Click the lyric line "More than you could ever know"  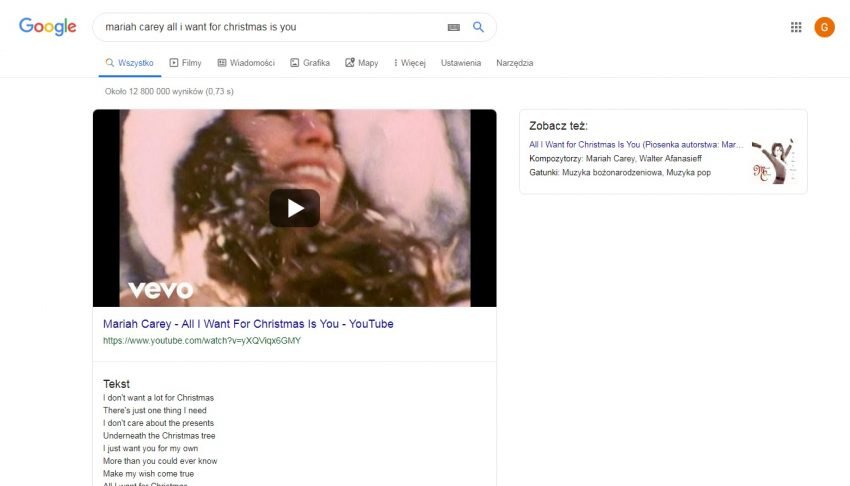[160, 461]
